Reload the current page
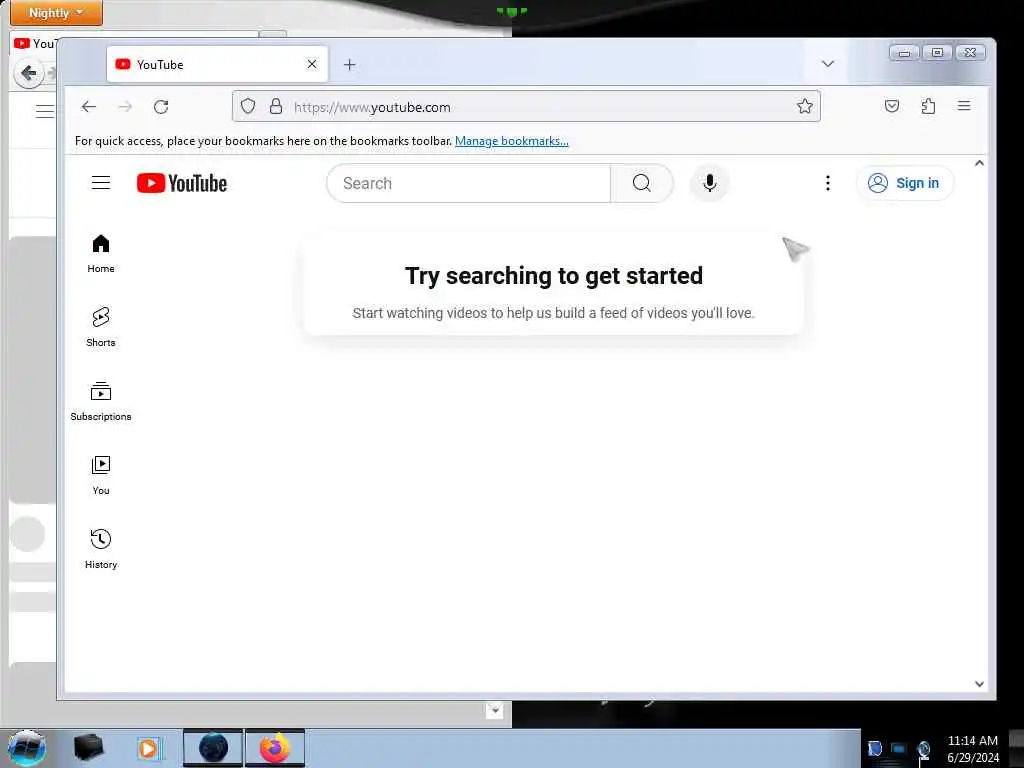The width and height of the screenshot is (1024, 768). [161, 106]
